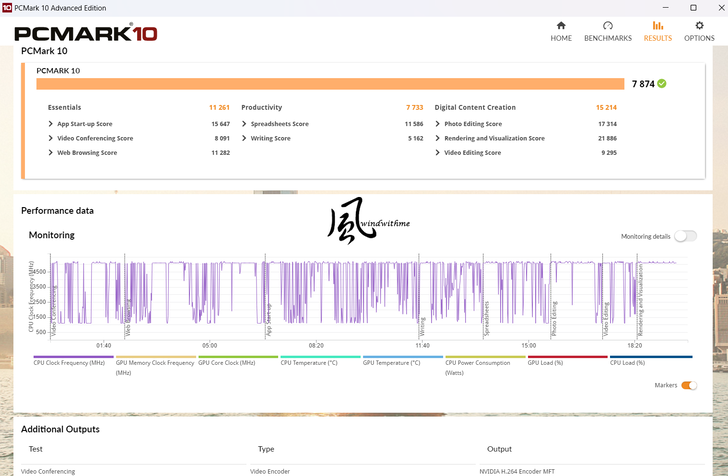
Task: Open the HOME icon in navigation
Action: pyautogui.click(x=561, y=26)
